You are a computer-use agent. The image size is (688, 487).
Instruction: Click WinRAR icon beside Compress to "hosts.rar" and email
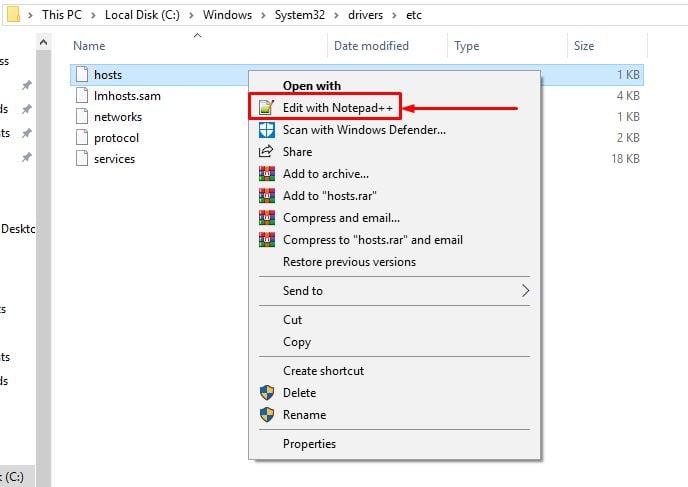(266, 240)
